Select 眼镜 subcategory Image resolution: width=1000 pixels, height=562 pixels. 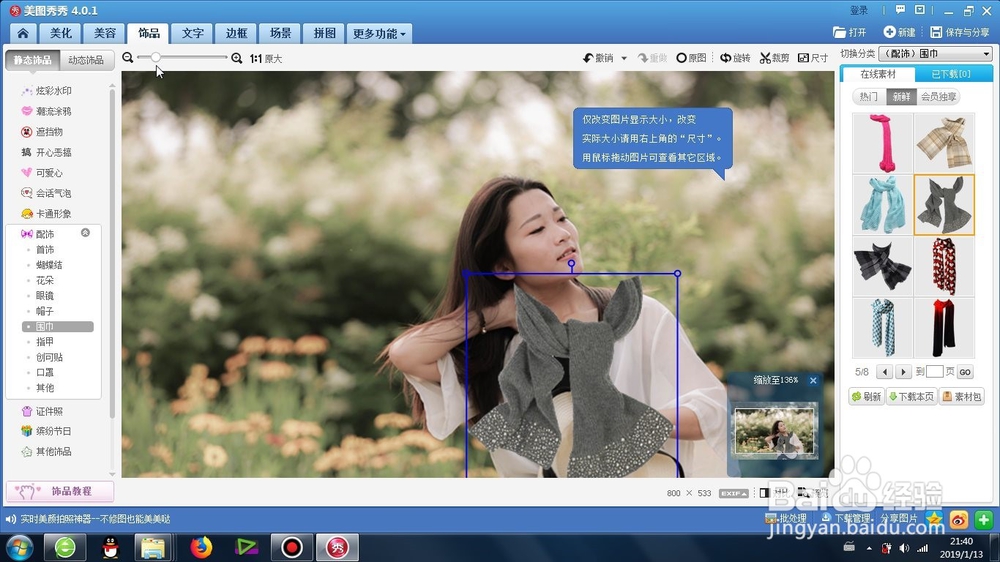(45, 295)
